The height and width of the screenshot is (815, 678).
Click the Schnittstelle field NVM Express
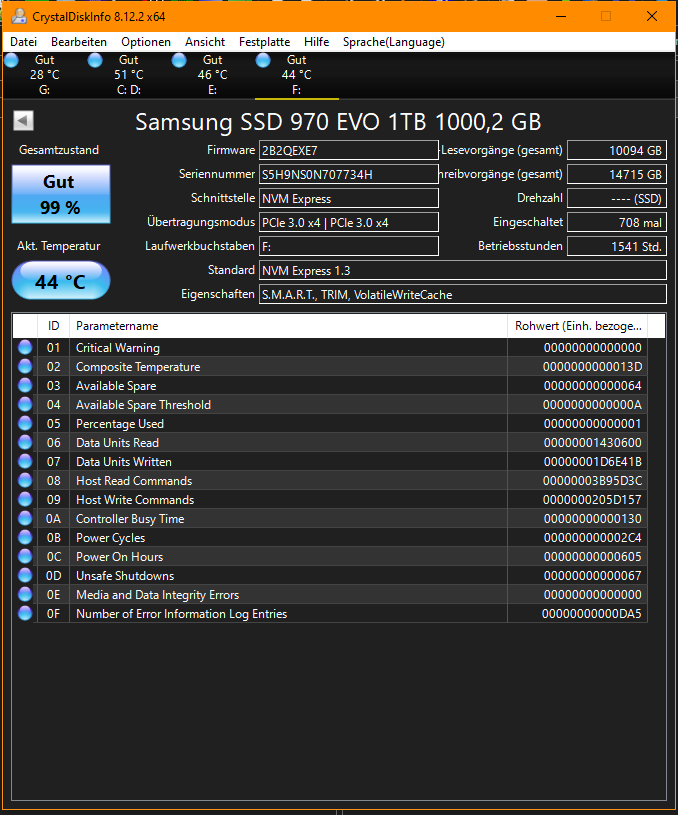348,198
